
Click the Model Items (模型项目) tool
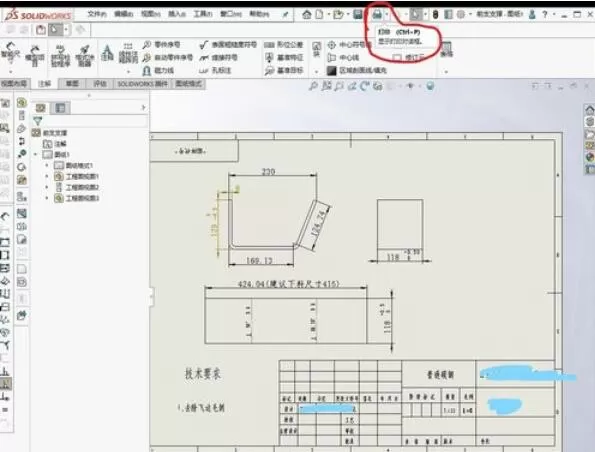pos(35,55)
